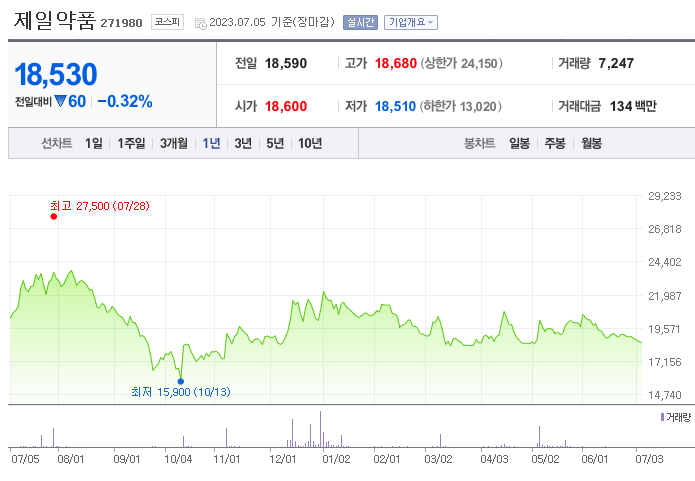The height and width of the screenshot is (481, 695).
Task: Click the purple 거래량 legend swatch
Action: pos(662,417)
